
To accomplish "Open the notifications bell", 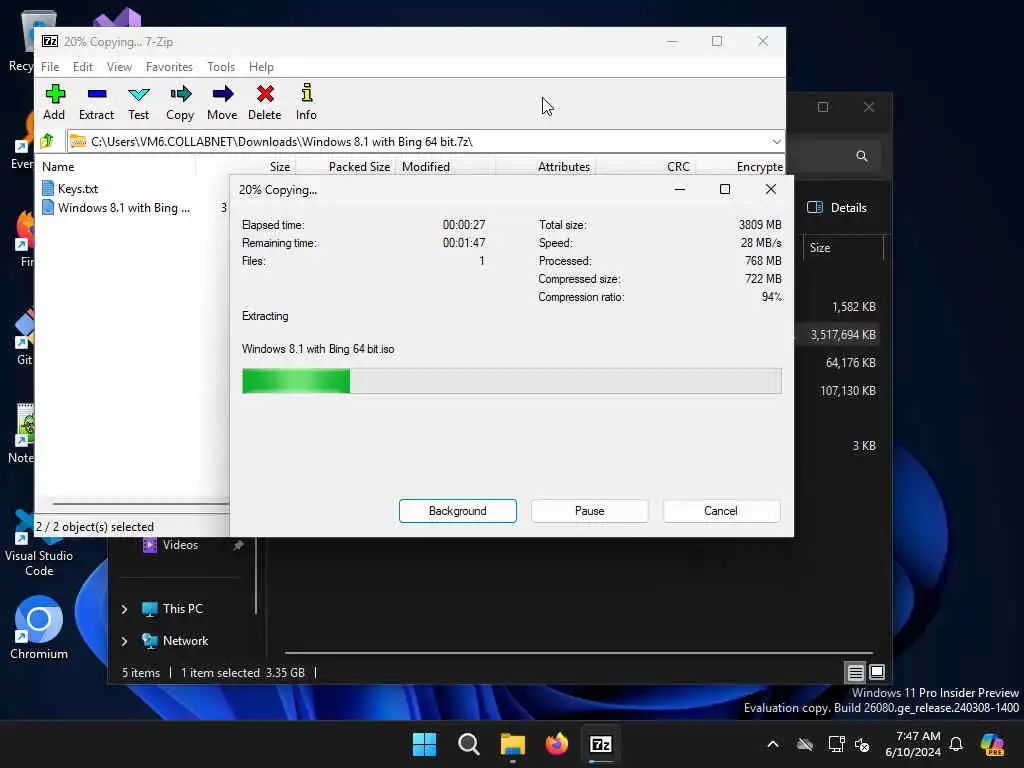I will [956, 744].
